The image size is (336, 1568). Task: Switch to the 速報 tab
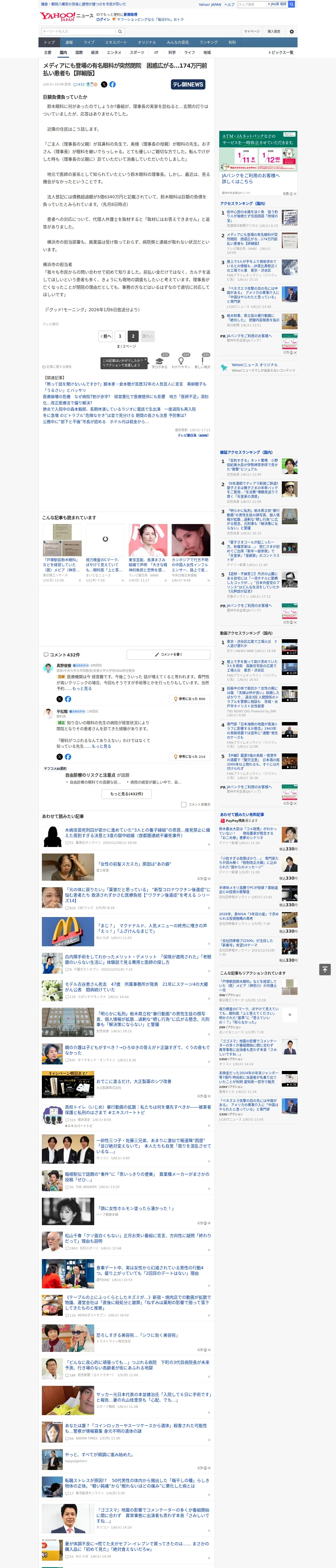[x=69, y=43]
